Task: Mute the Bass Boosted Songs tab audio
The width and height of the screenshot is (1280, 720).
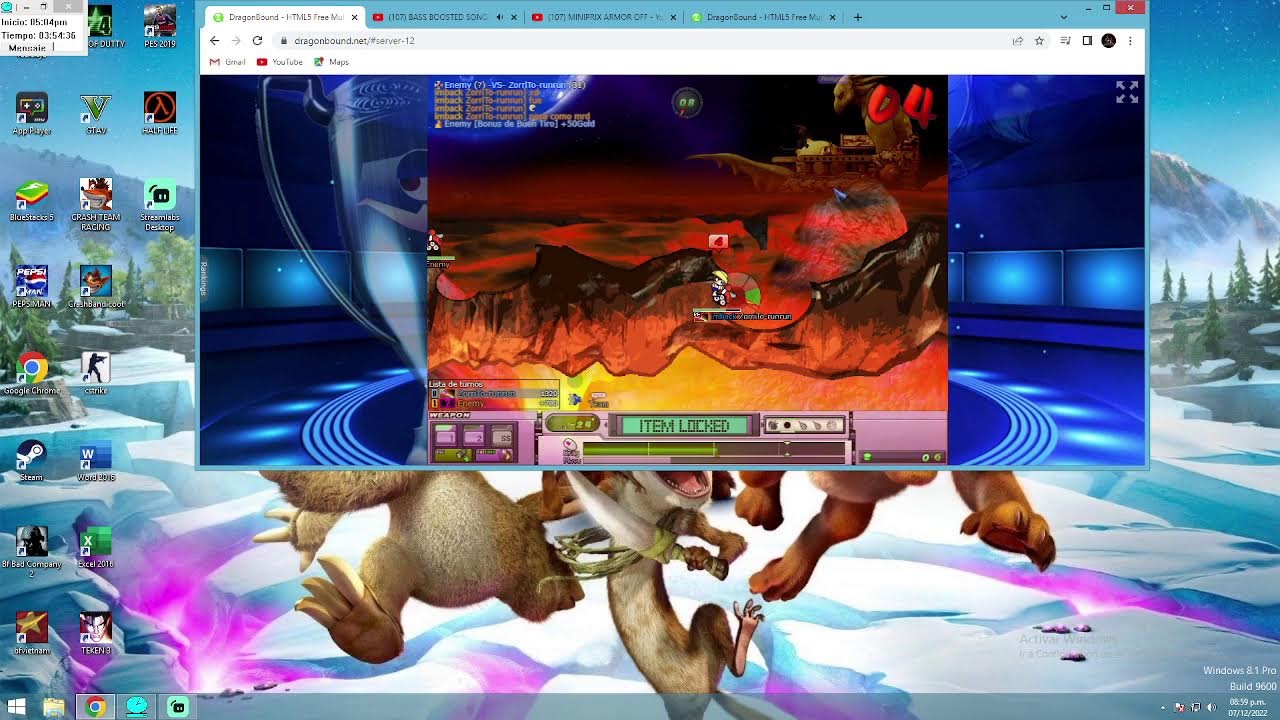Action: pos(499,17)
